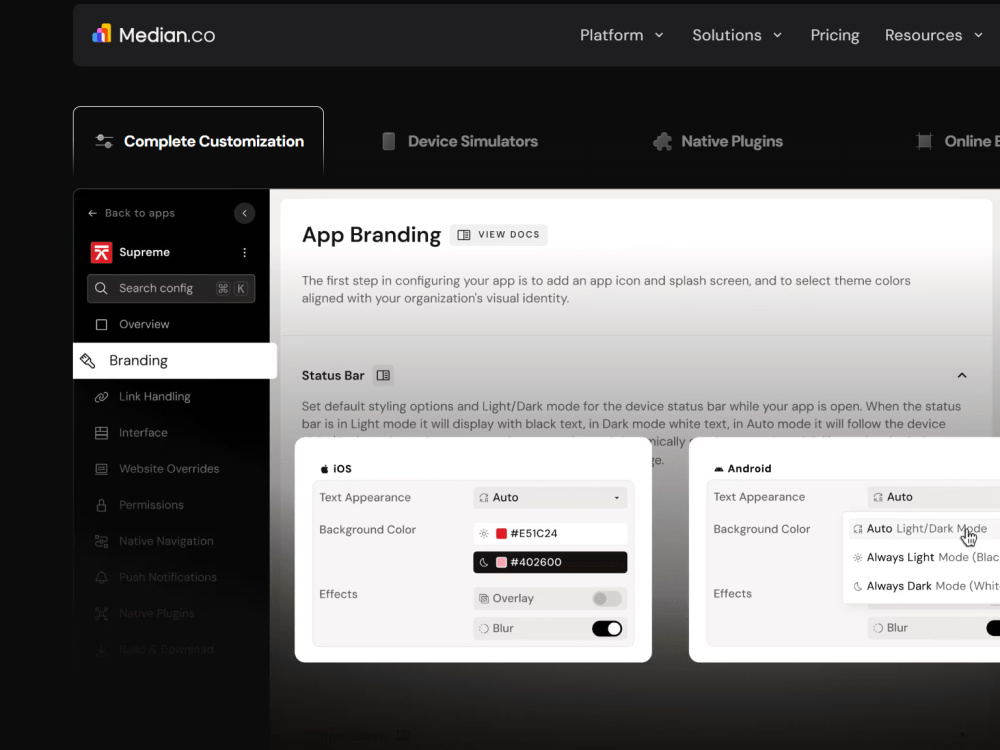The image size is (1000, 750).
Task: Click the iOS dark background color swatch #402600
Action: pos(501,562)
